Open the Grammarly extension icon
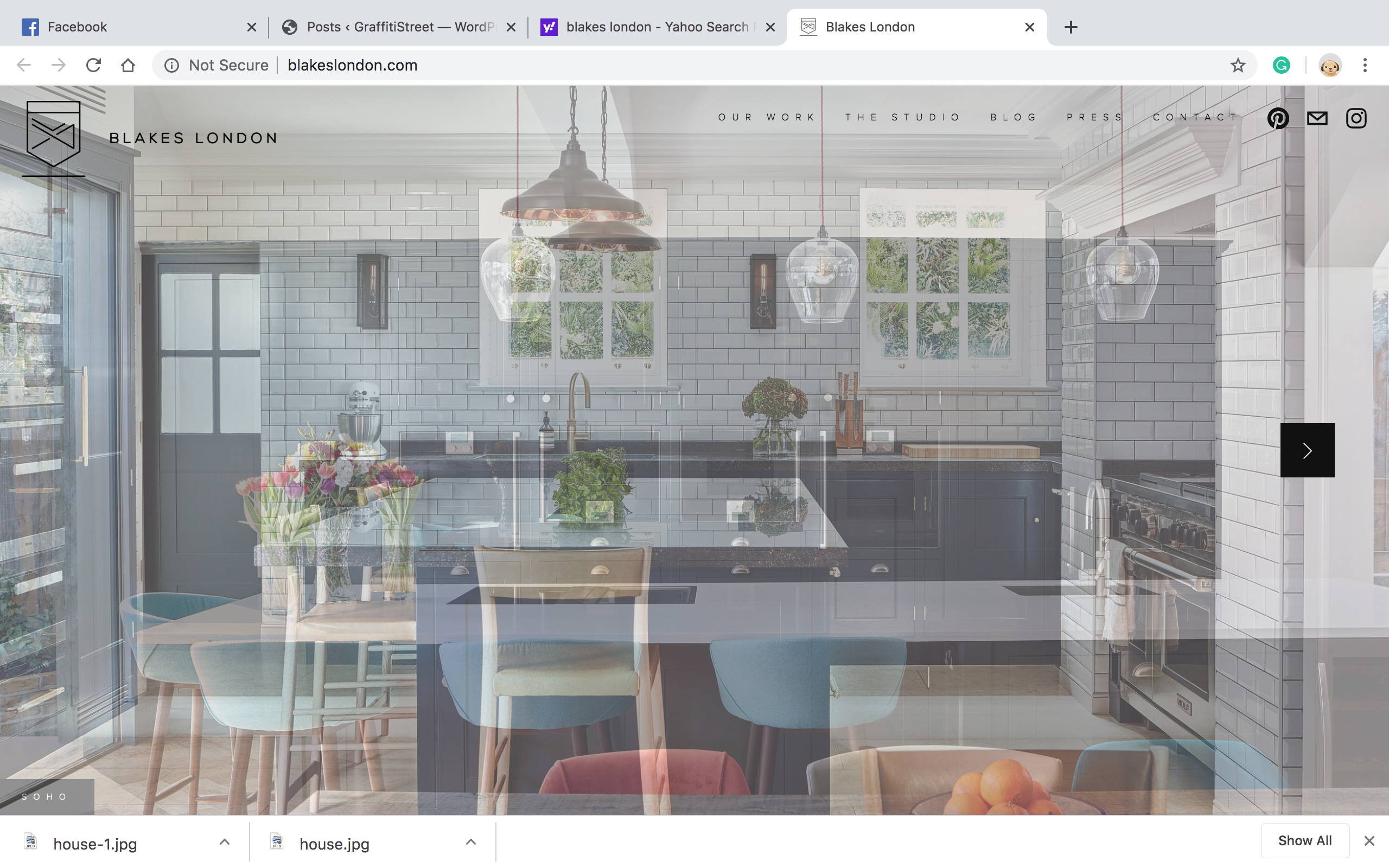The height and width of the screenshot is (868, 1389). tap(1281, 65)
